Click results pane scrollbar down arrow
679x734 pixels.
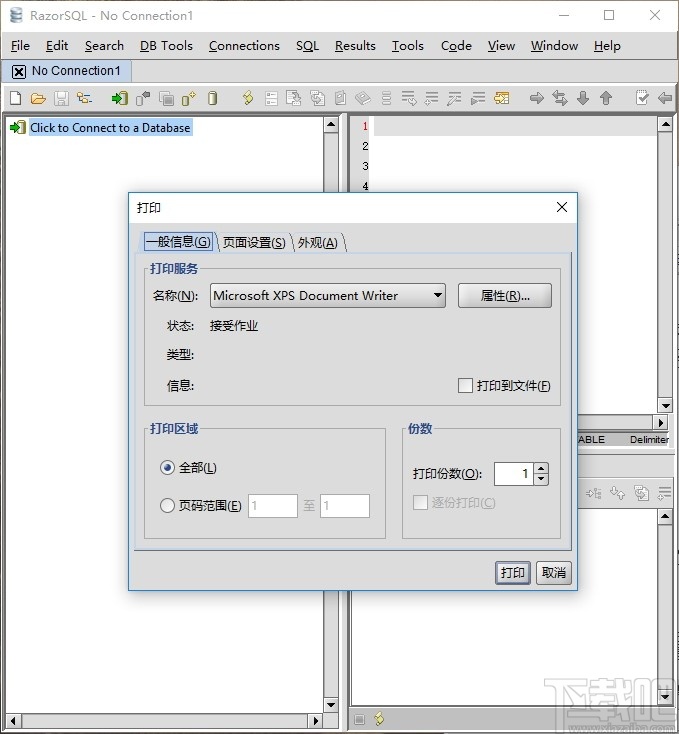(665, 697)
